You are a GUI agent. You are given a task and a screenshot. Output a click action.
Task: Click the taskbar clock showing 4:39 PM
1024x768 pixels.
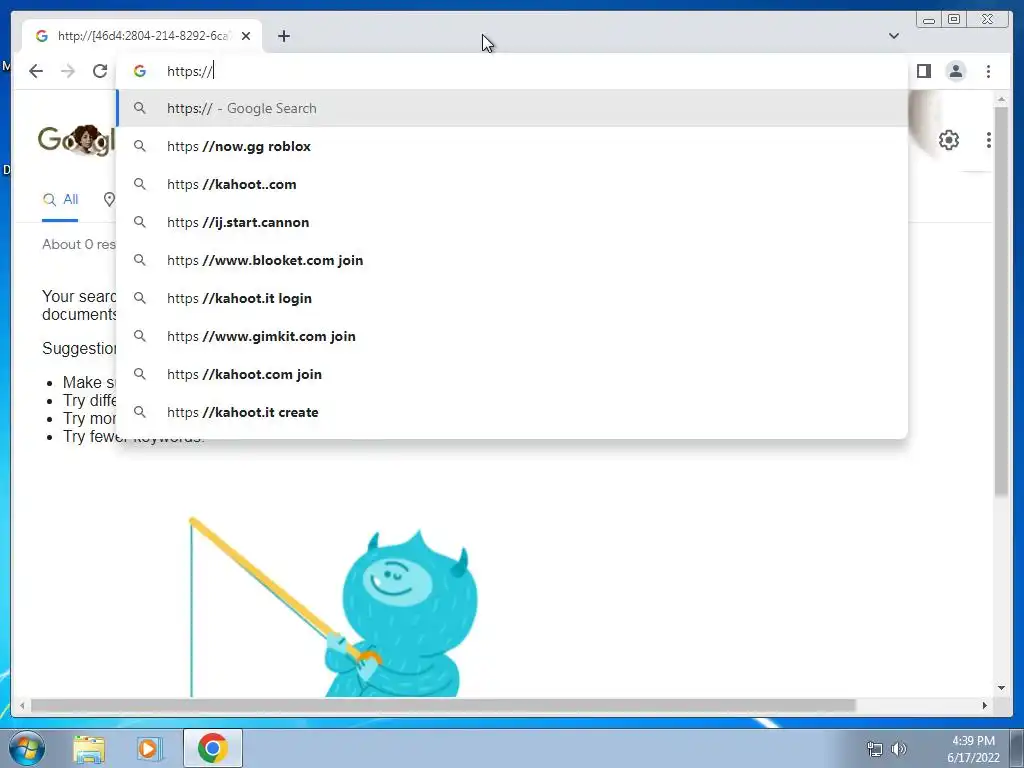[x=973, y=749]
